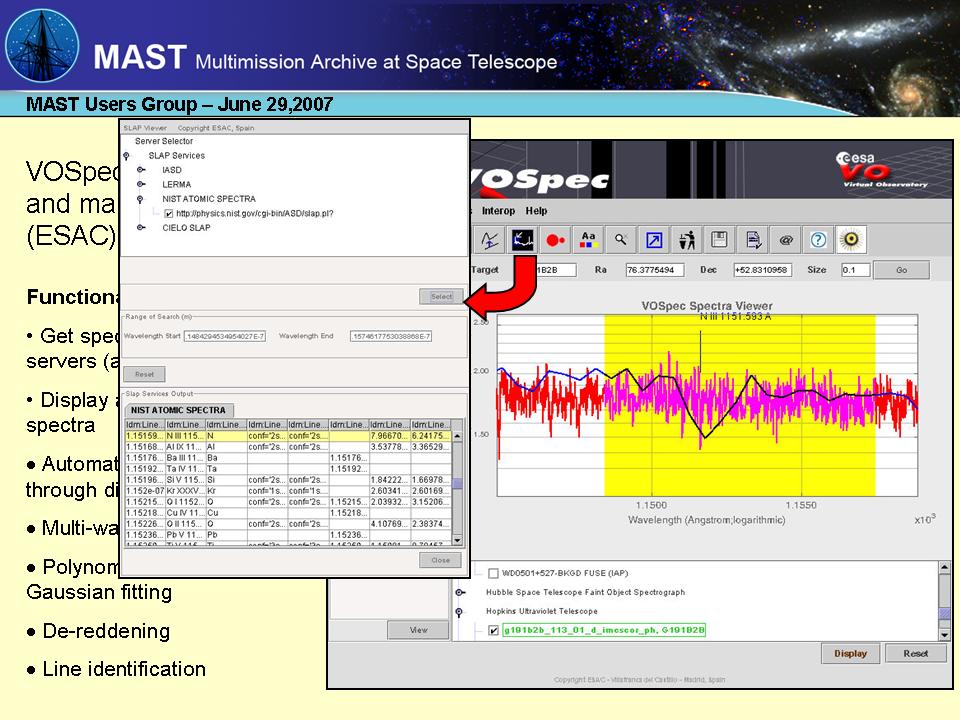
Task: Select the Al IX table row
Action: point(288,447)
